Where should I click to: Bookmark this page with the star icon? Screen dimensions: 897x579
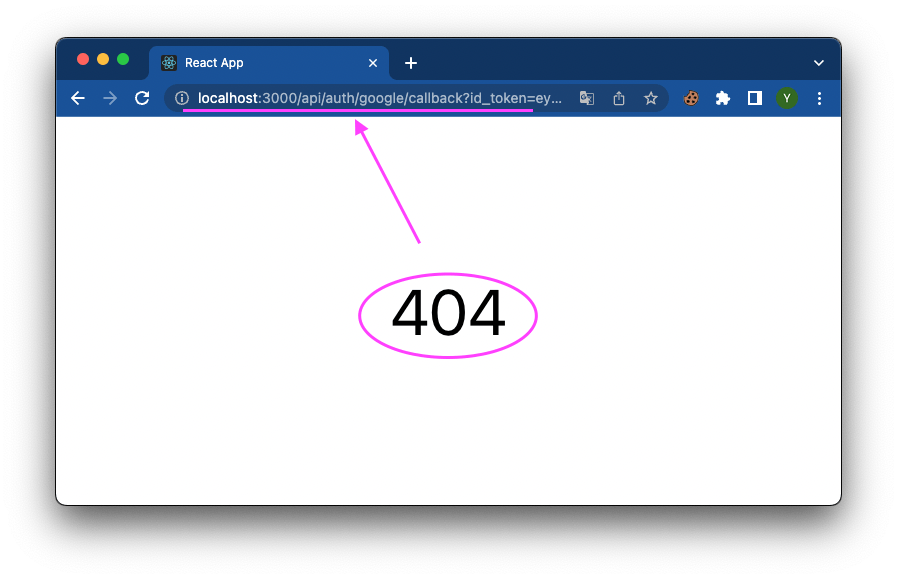(651, 98)
